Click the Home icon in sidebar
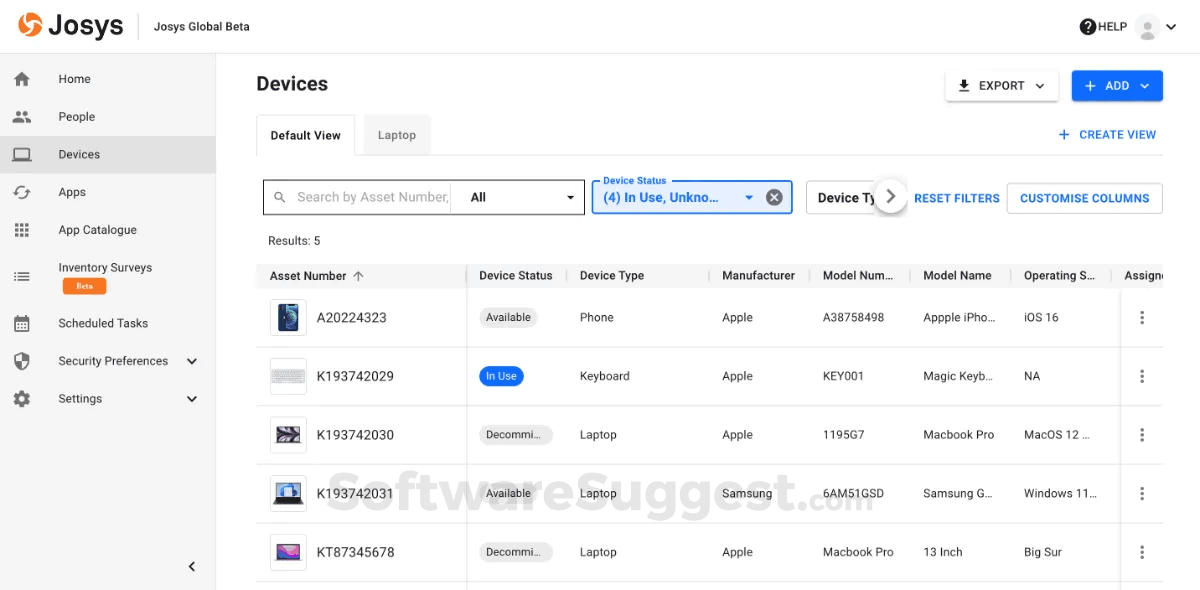This screenshot has height=590, width=1200. 22,79
